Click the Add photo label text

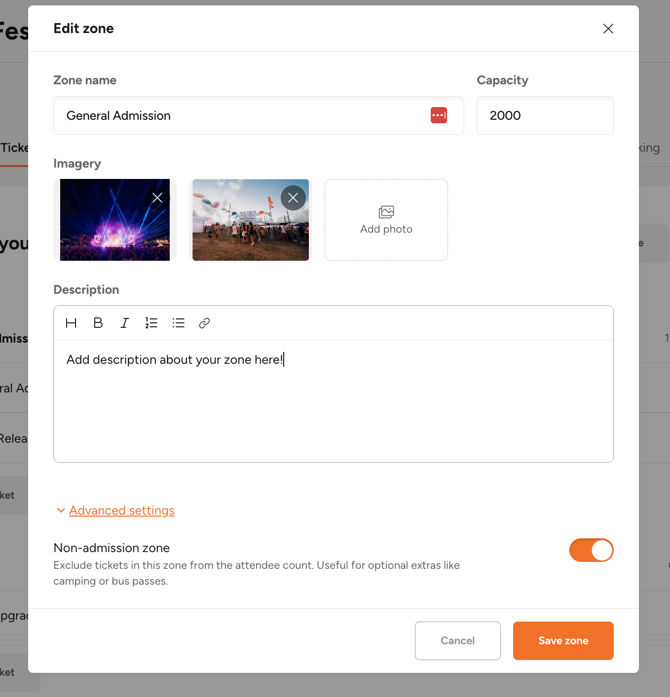tap(386, 229)
